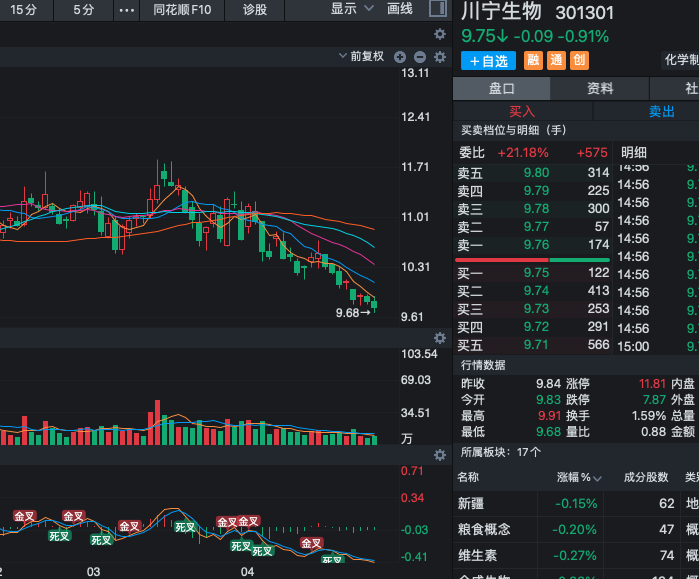Screen dimensions: 699x579
Task: Click the first 死叉 marker on MACD
Action: coord(59,536)
